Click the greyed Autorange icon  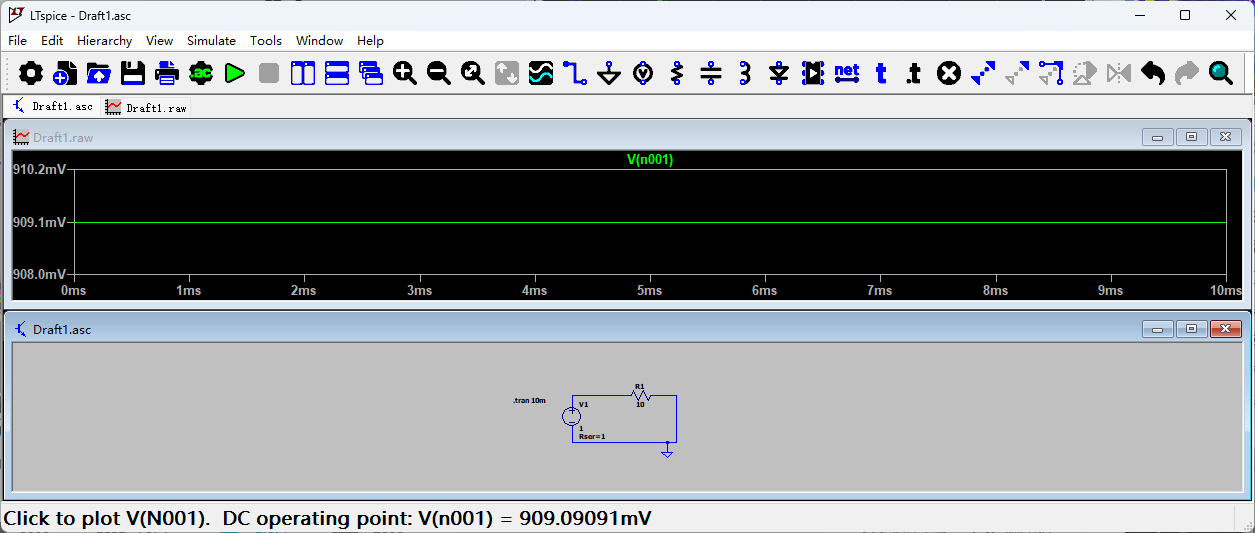pos(507,73)
